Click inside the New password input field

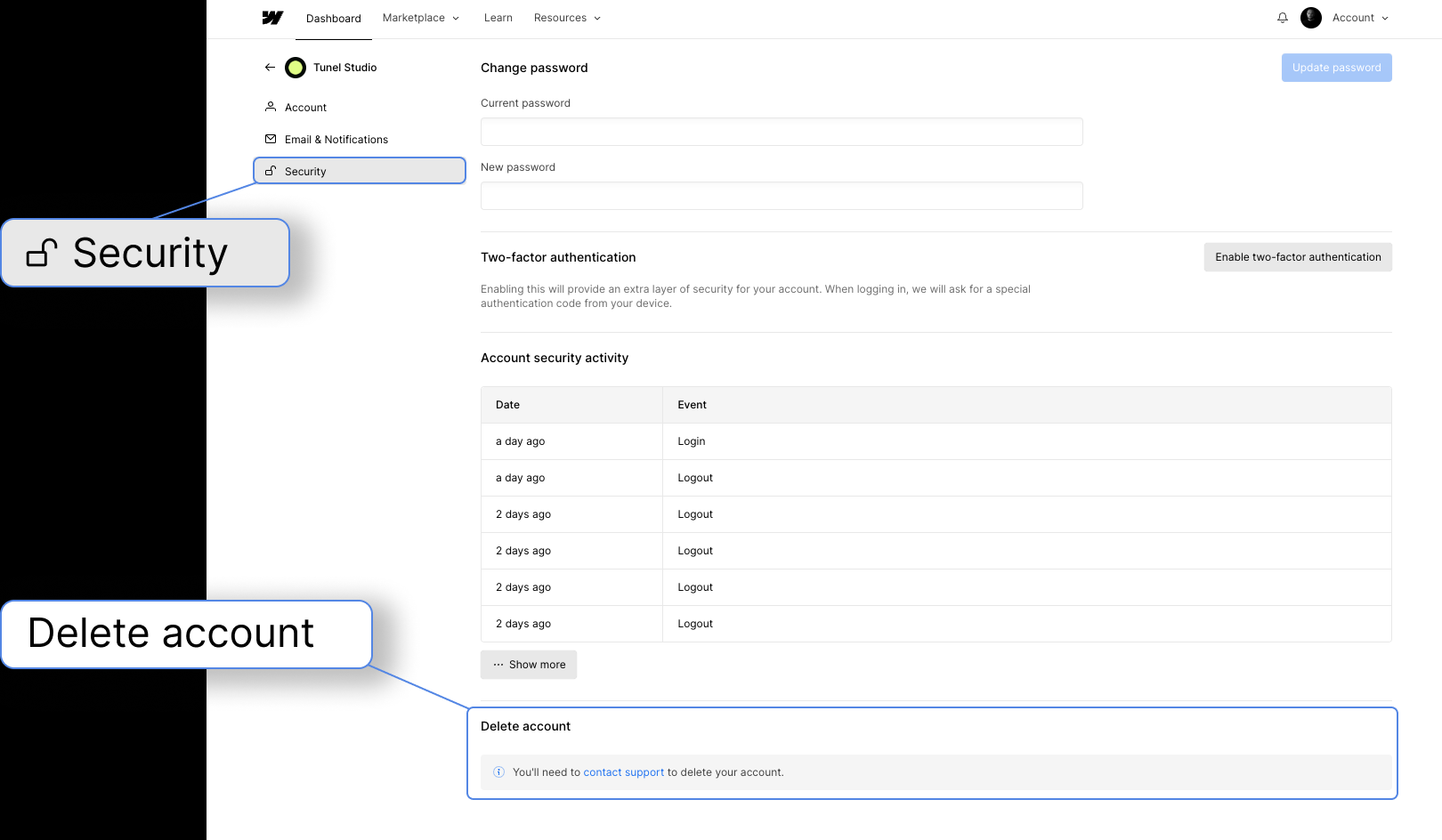(x=782, y=196)
